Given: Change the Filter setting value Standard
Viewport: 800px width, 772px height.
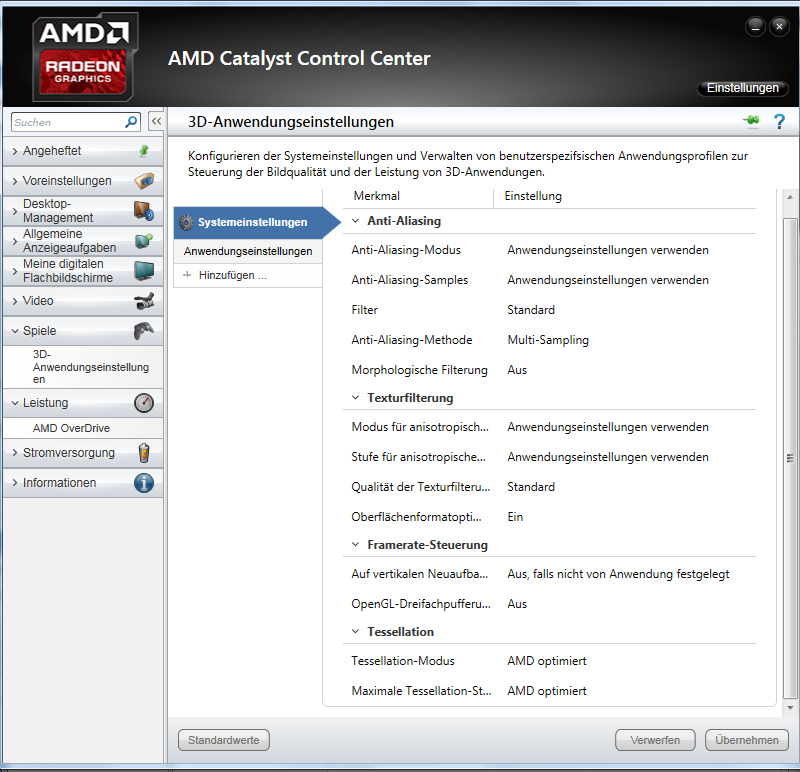Looking at the screenshot, I should click(531, 310).
